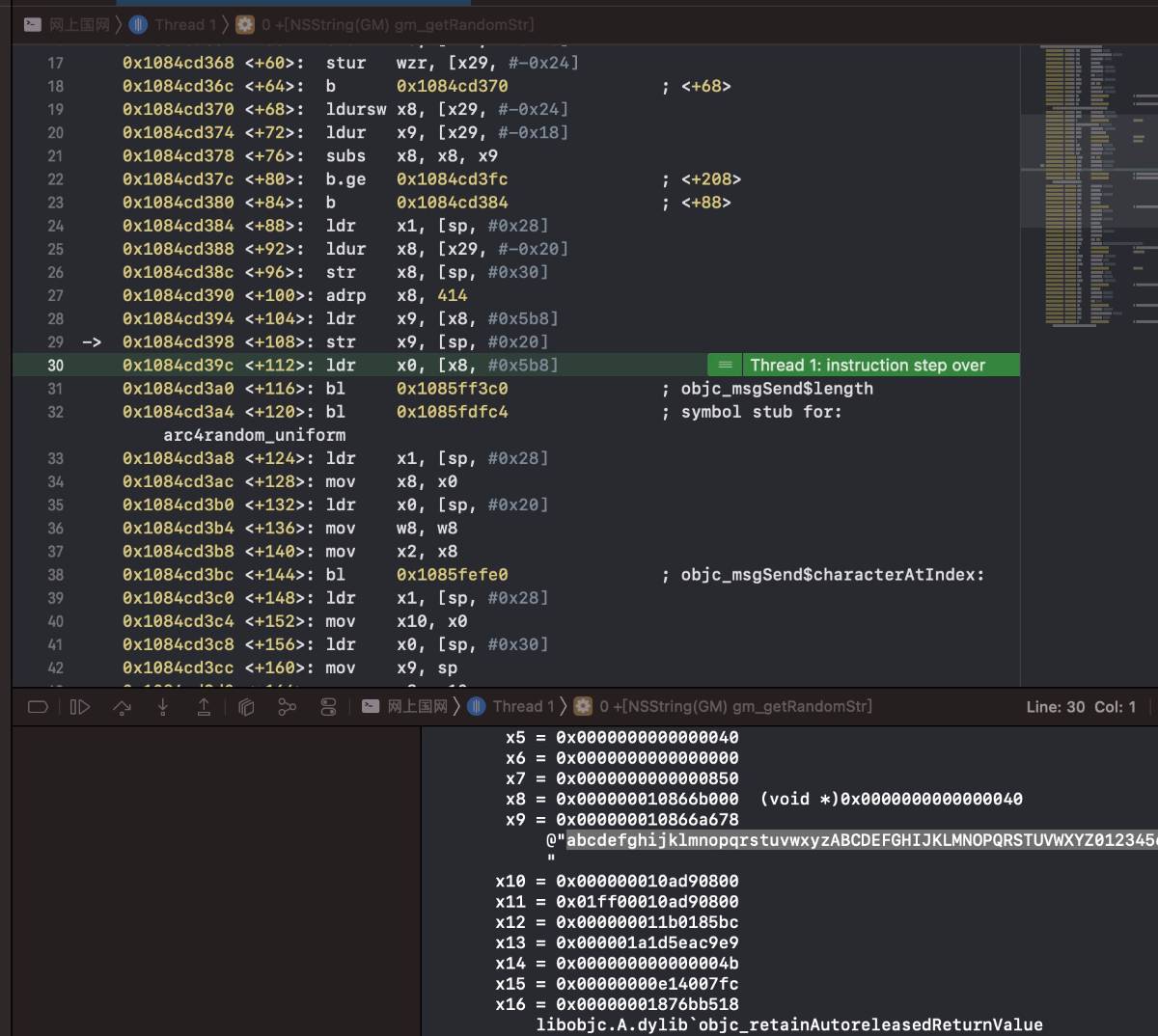Image resolution: width=1158 pixels, height=1036 pixels.
Task: Open 网上国网 in top jump bar
Action: (80, 24)
